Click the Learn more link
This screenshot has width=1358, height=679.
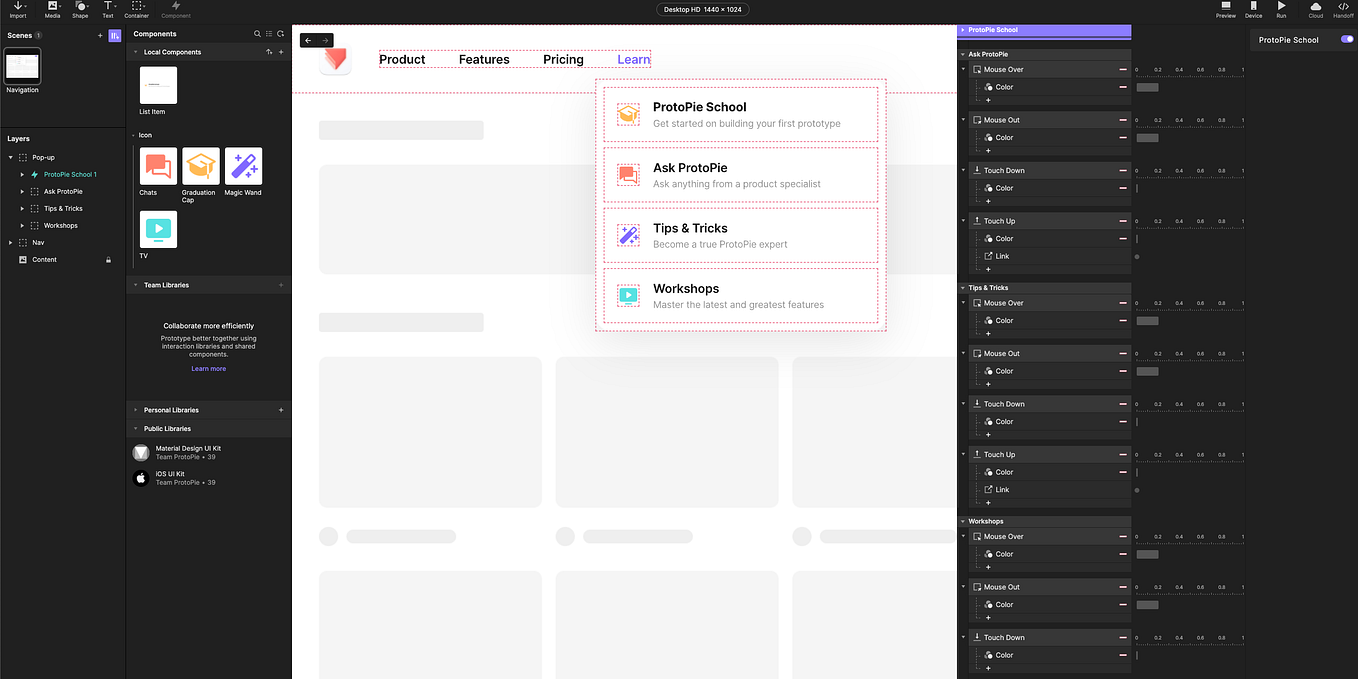[x=208, y=368]
